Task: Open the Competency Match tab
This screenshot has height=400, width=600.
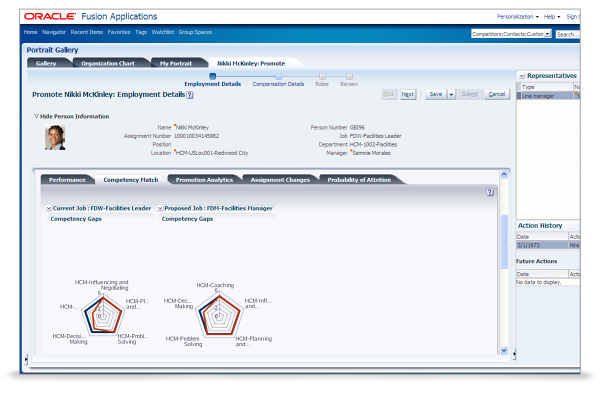Action: point(130,180)
